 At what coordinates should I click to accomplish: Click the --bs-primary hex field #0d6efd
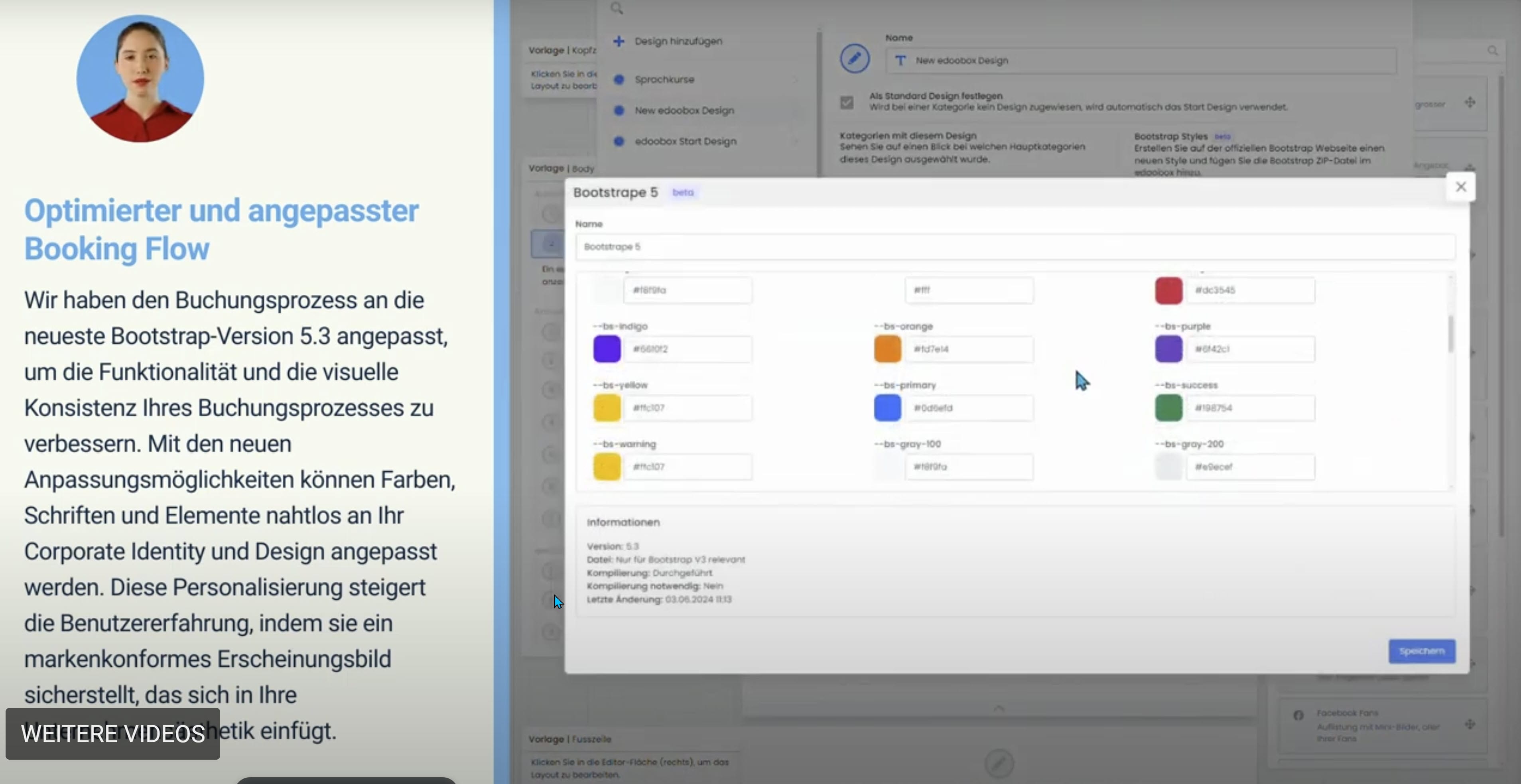tap(969, 408)
